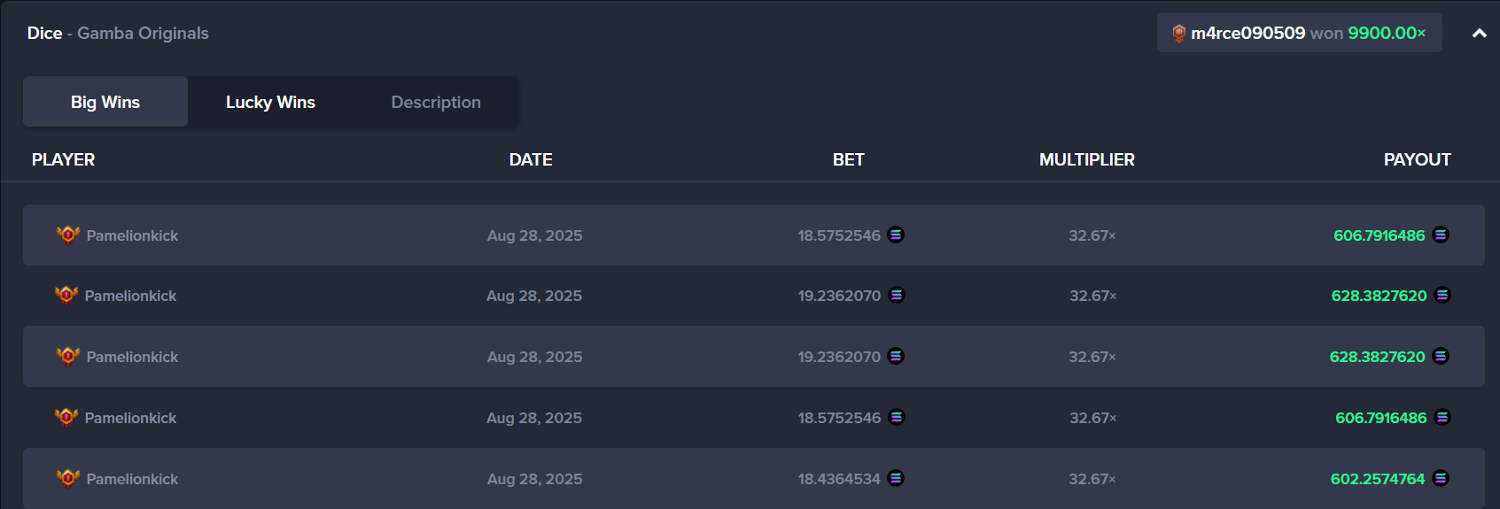Click the PAYOUT column header
Viewport: 1500px width, 509px height.
1416,160
